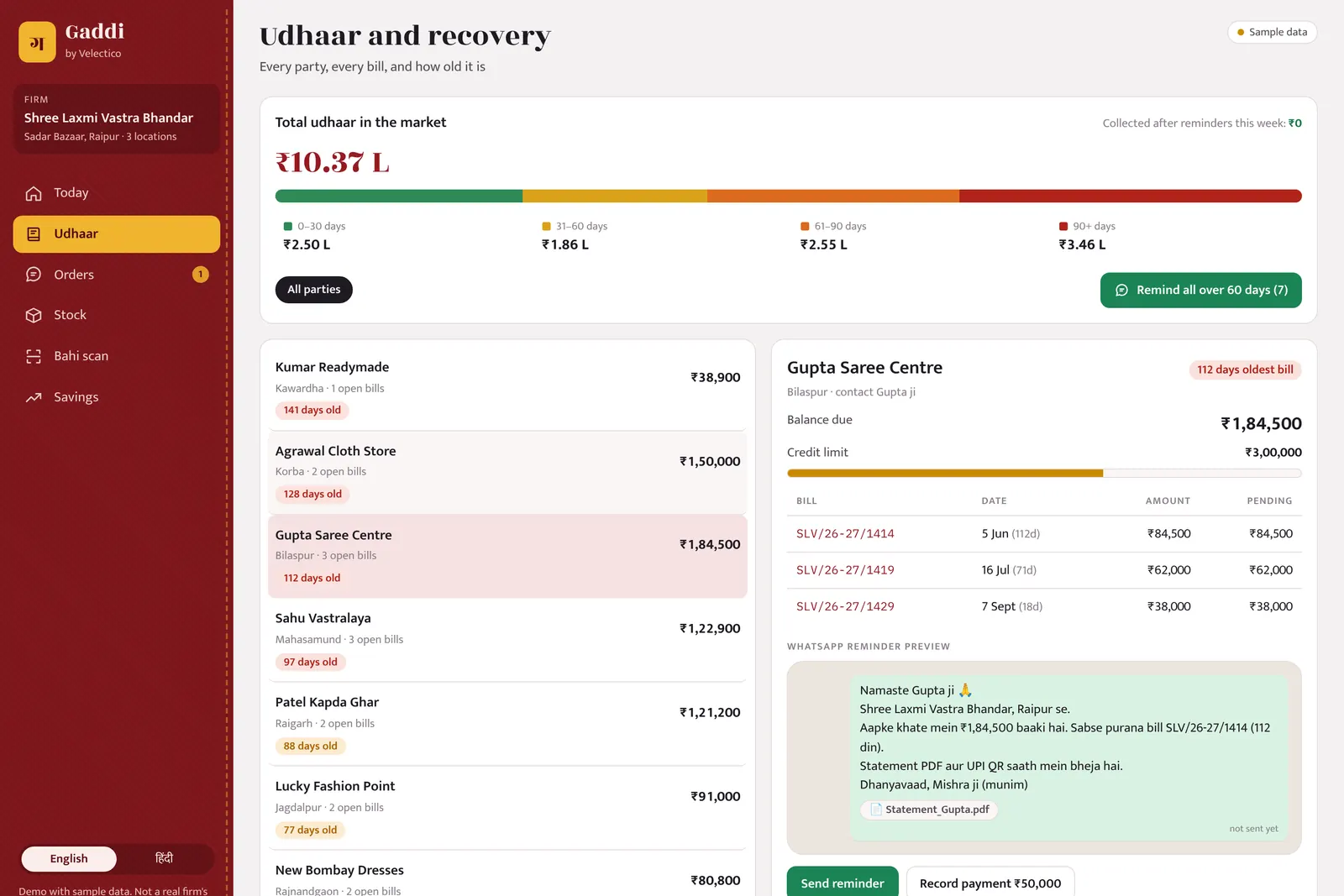This screenshot has height=896, width=1344.
Task: Select Patel Kapda Ghar party row
Action: (507, 724)
